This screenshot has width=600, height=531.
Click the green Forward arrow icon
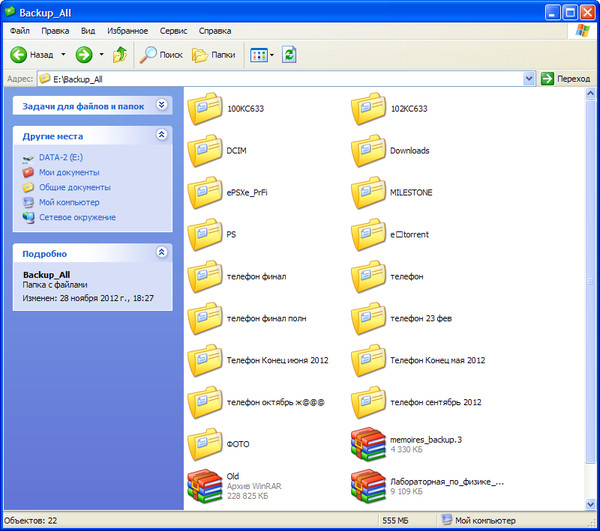pos(84,54)
